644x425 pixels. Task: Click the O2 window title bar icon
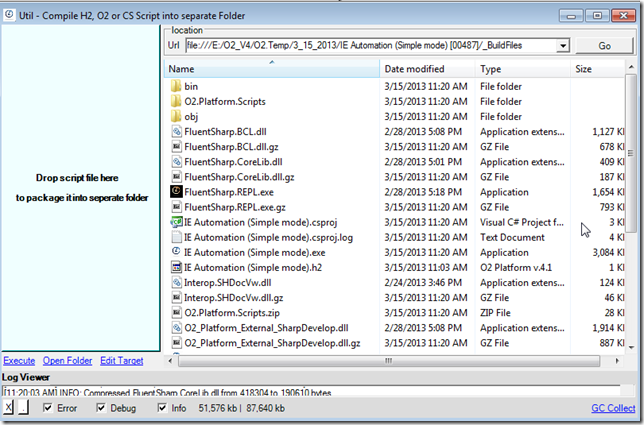9,15
